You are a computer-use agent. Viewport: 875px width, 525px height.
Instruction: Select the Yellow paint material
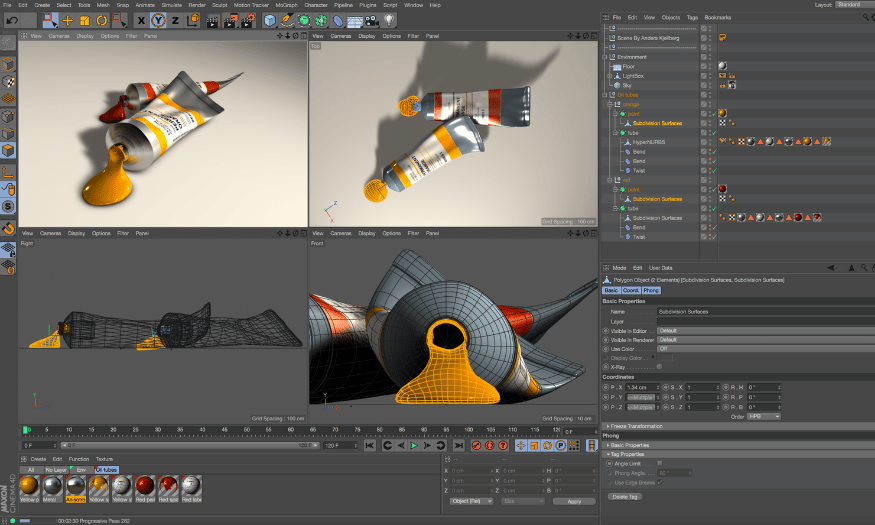tap(30, 489)
